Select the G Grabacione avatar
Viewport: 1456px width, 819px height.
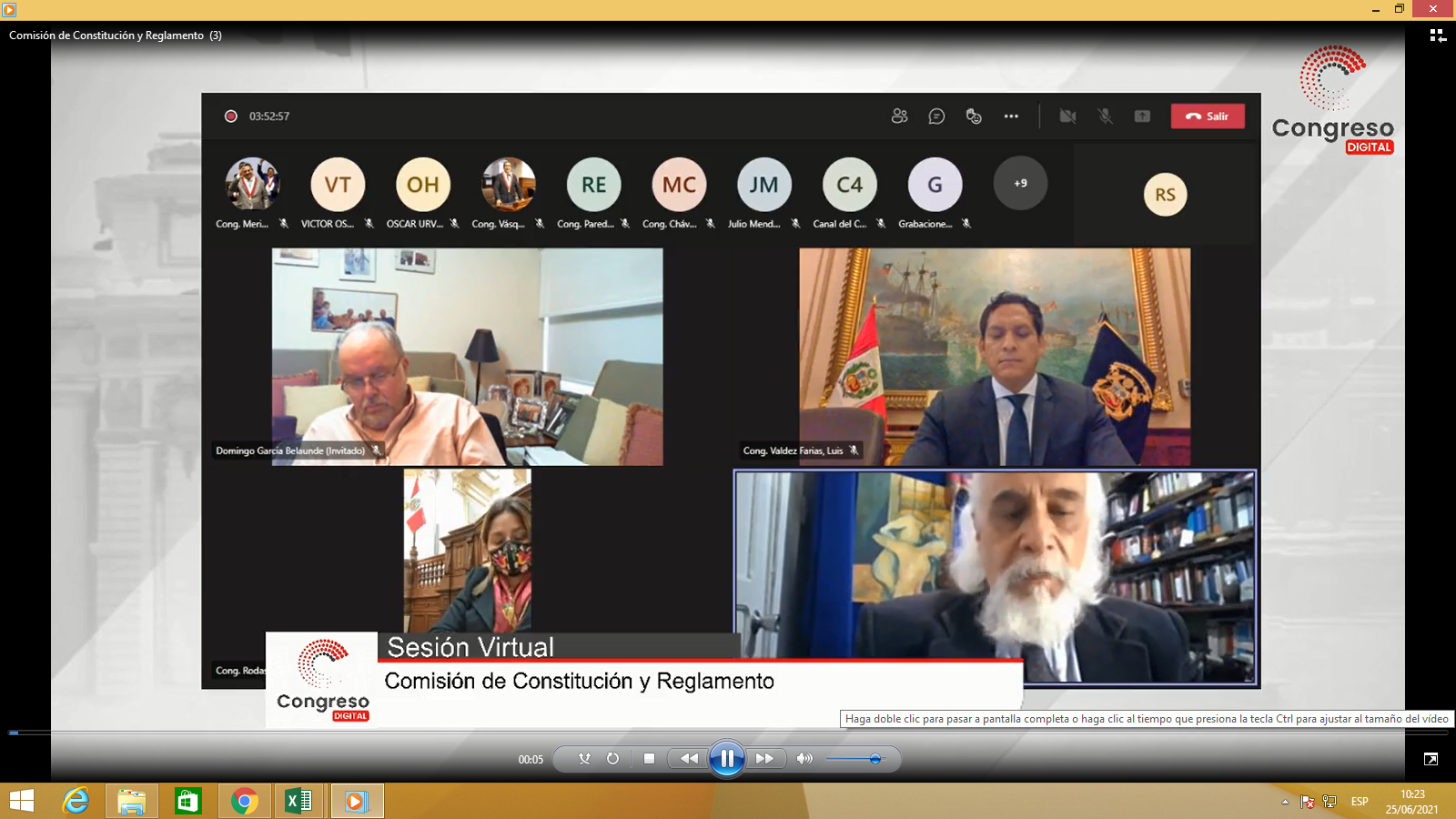pyautogui.click(x=935, y=185)
